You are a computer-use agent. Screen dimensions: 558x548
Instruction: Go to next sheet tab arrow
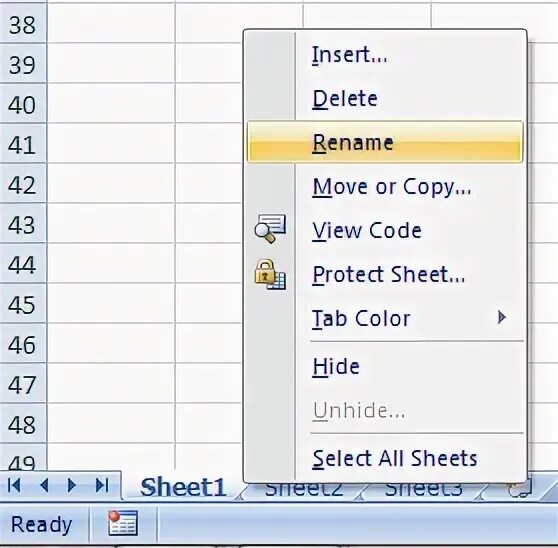[72, 485]
